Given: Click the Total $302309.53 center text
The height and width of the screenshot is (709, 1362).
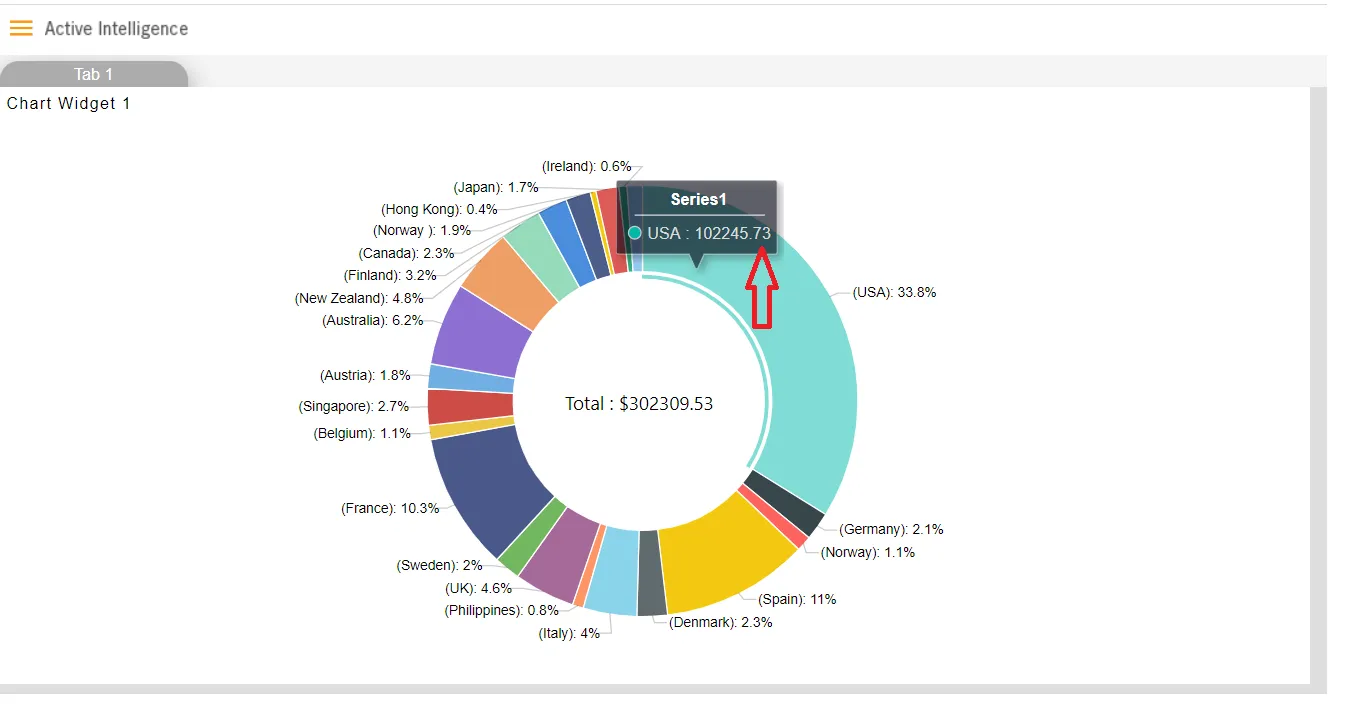Looking at the screenshot, I should (639, 404).
